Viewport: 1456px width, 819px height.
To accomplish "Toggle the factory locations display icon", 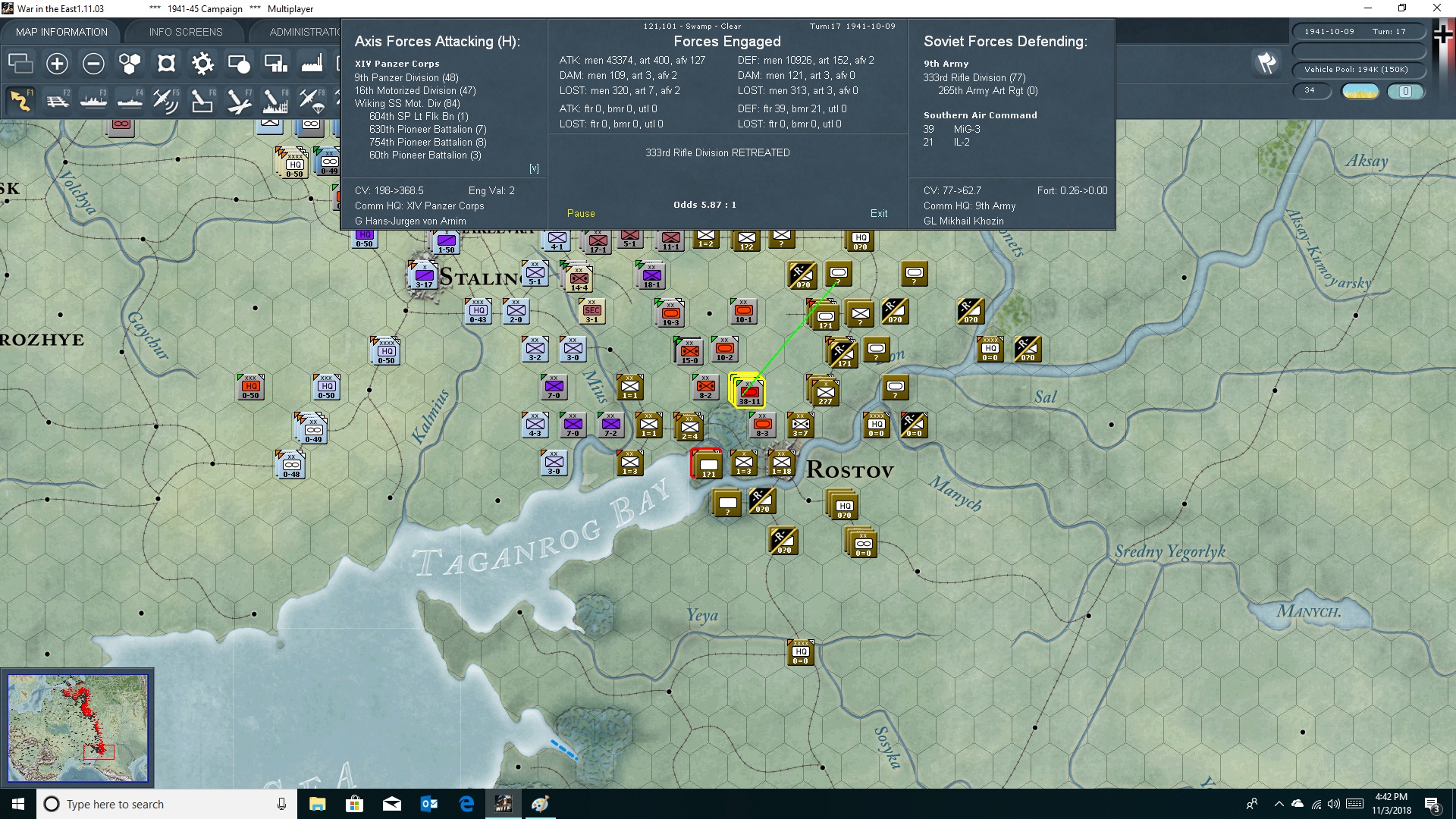I will (x=312, y=64).
